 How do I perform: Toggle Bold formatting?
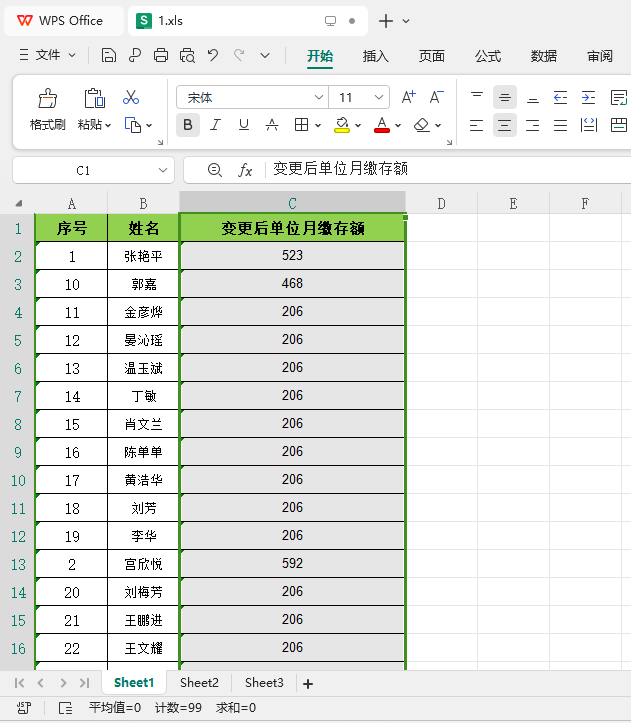tap(188, 125)
